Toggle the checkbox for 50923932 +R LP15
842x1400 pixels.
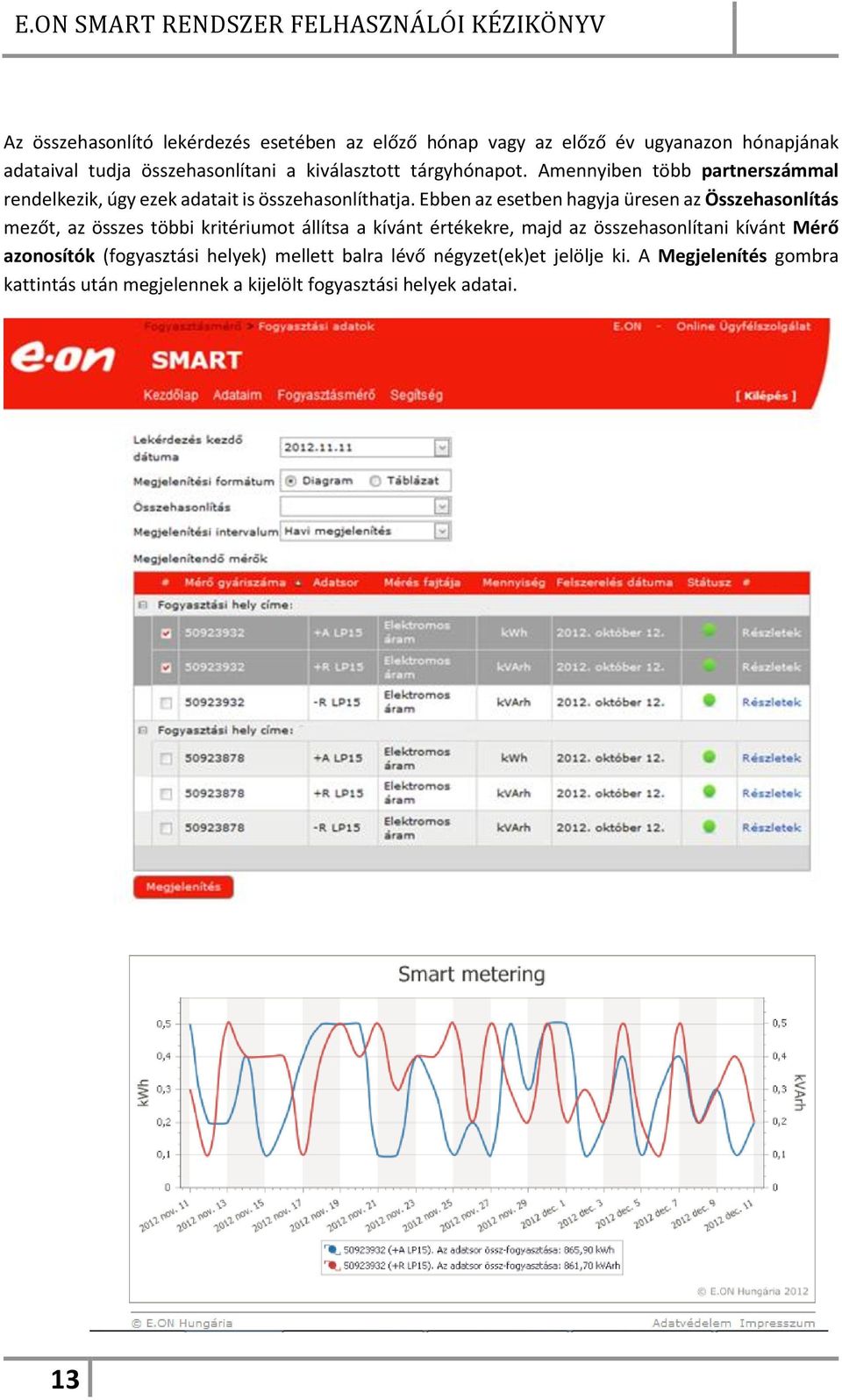(166, 668)
